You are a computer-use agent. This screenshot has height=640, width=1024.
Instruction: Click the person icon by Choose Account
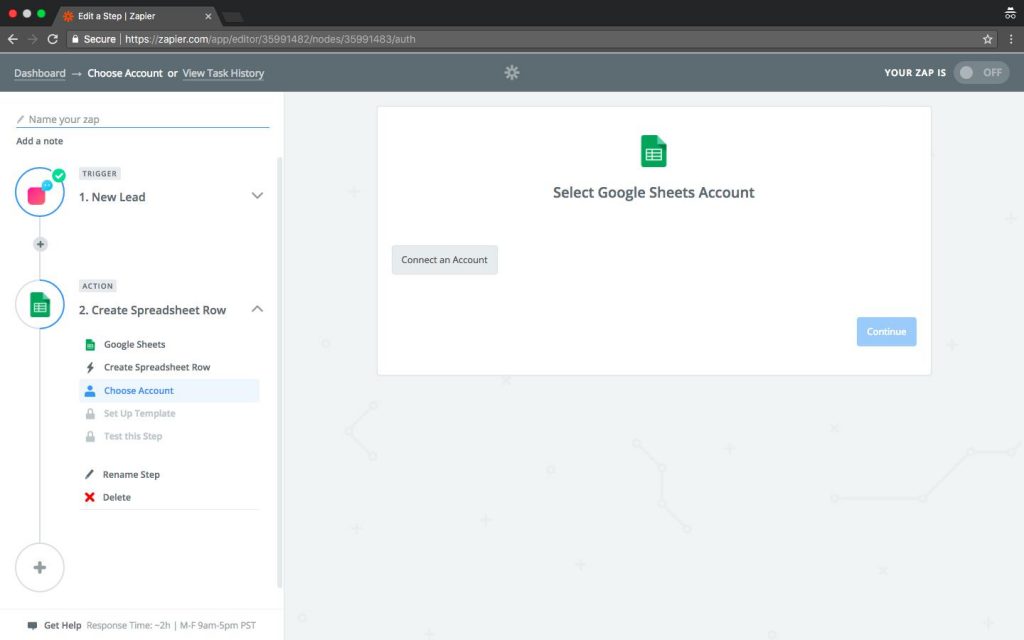pos(90,391)
